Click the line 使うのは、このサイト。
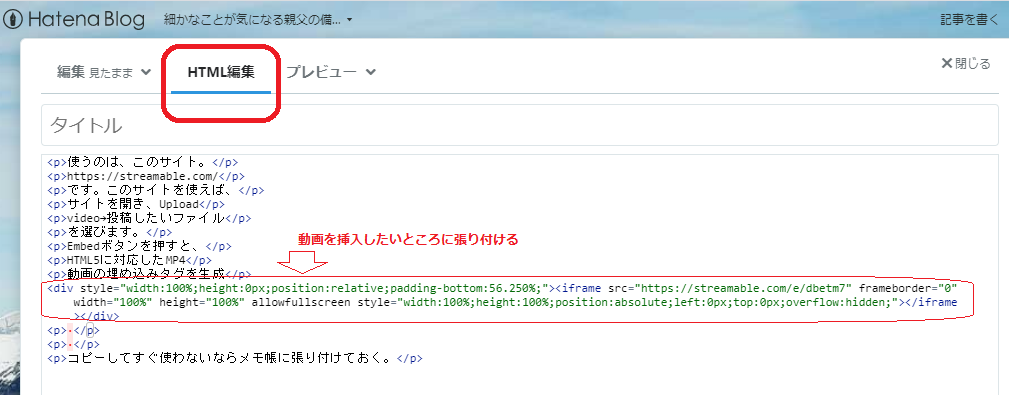Screen dimensions: 1009x395 point(143,162)
